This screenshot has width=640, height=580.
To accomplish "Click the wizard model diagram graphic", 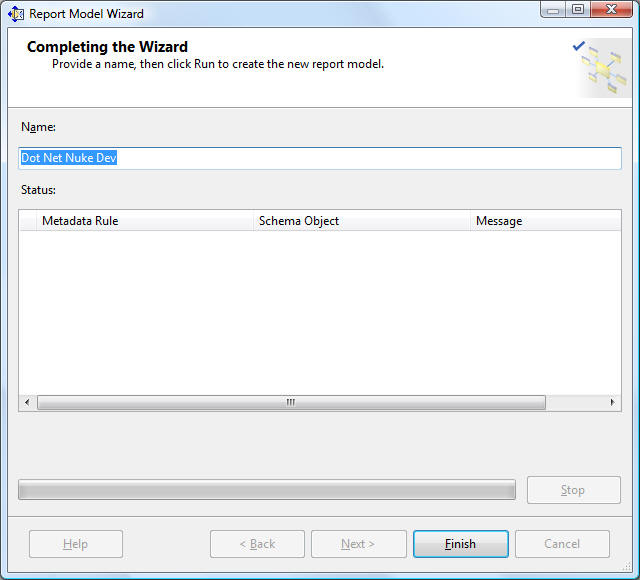I will click(x=601, y=67).
